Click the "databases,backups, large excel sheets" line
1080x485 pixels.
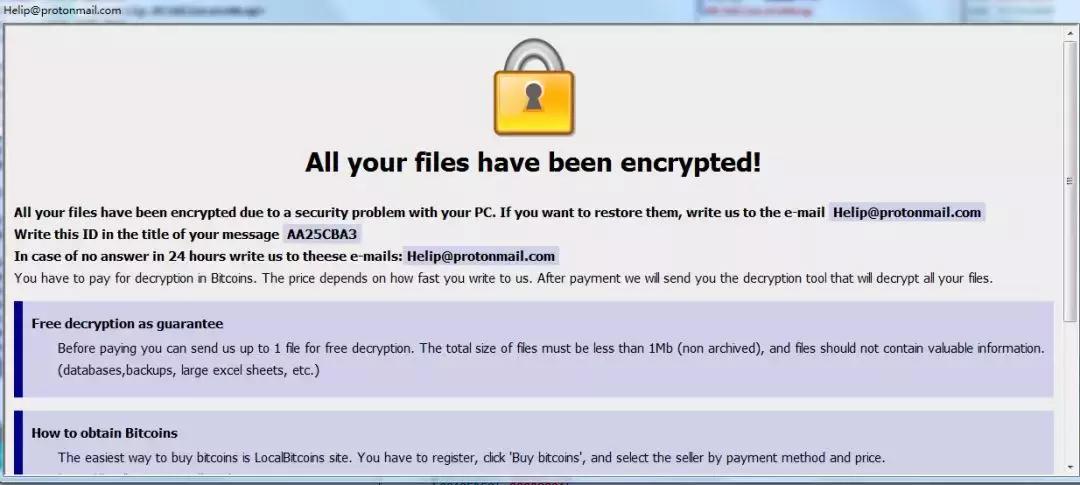pos(189,370)
